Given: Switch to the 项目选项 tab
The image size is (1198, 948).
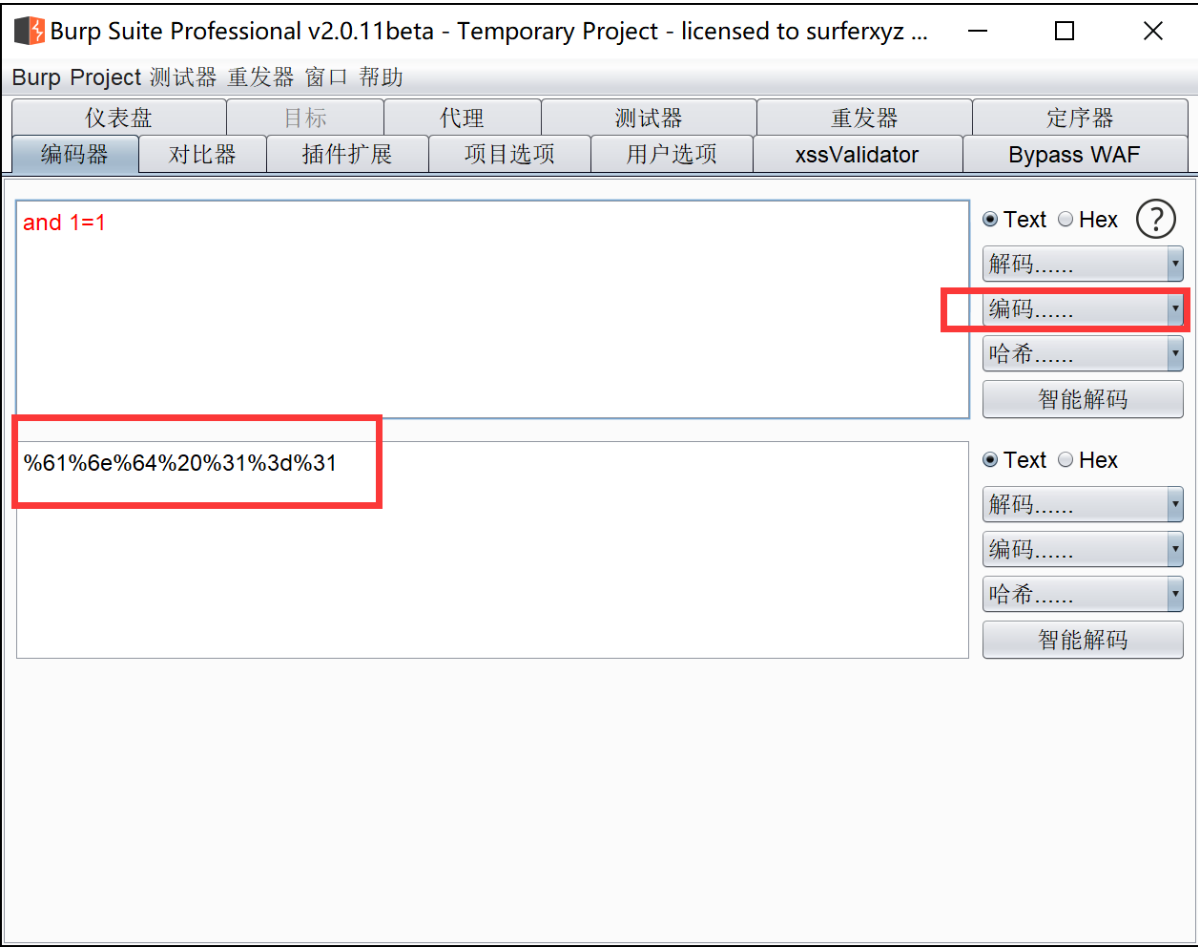Looking at the screenshot, I should point(510,154).
